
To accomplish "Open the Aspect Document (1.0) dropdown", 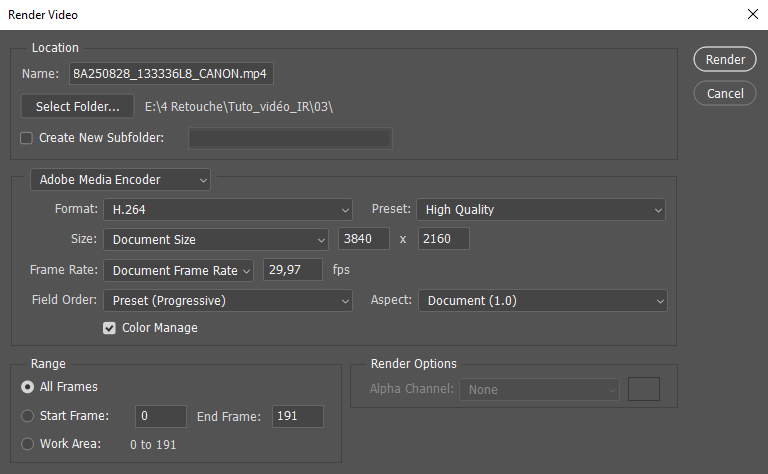I will pyautogui.click(x=542, y=300).
